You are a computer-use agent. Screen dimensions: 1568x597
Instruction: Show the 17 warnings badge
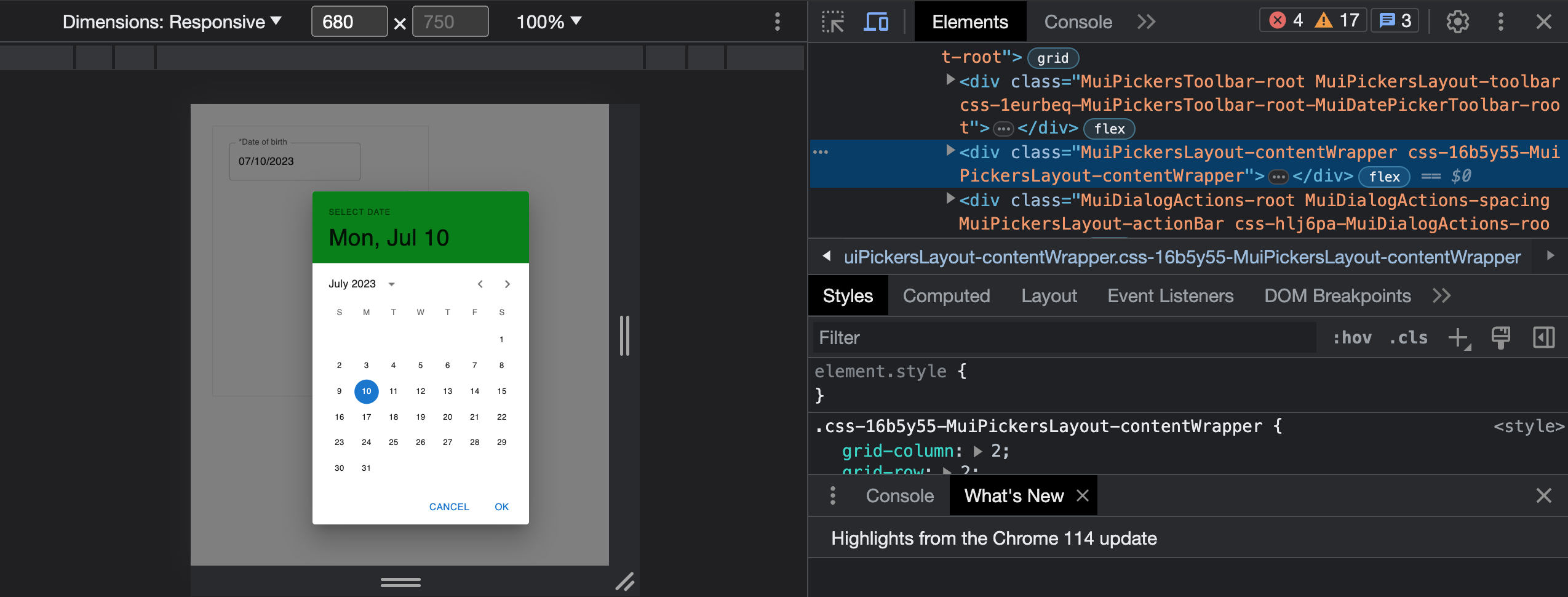pyautogui.click(x=1337, y=21)
